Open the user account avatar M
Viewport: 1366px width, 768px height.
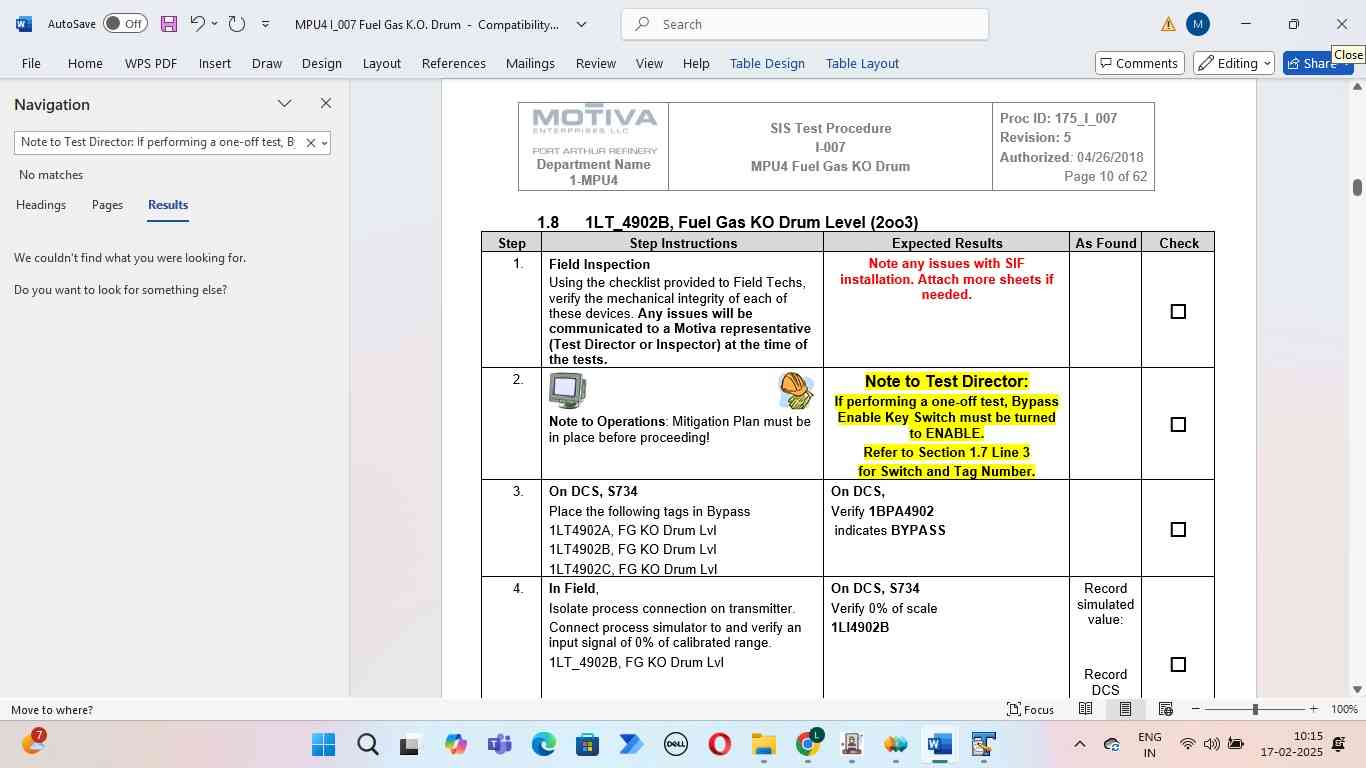[1198, 24]
